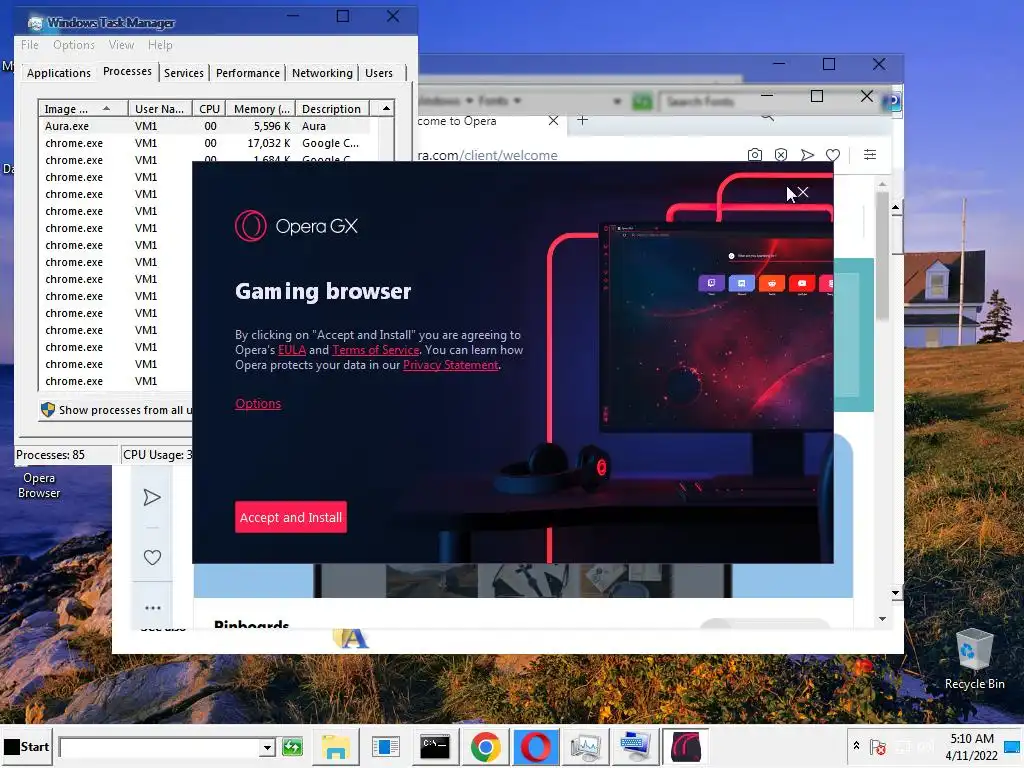The width and height of the screenshot is (1024, 768).
Task: Select chrome.exe using 17,032 K memory
Action: [x=204, y=143]
